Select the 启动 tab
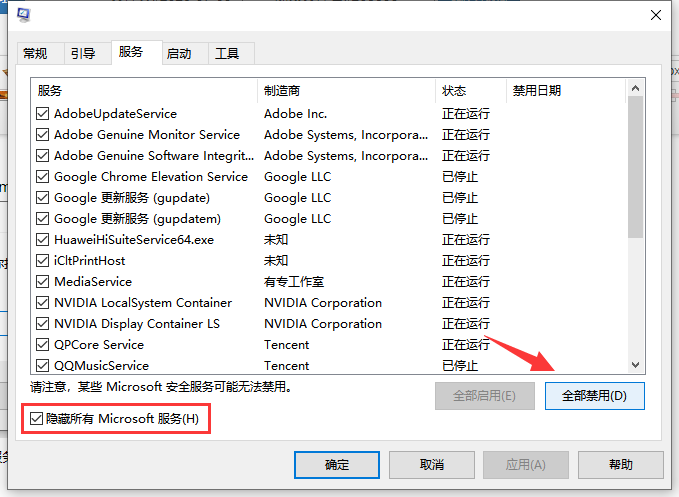The image size is (679, 497). tap(179, 53)
